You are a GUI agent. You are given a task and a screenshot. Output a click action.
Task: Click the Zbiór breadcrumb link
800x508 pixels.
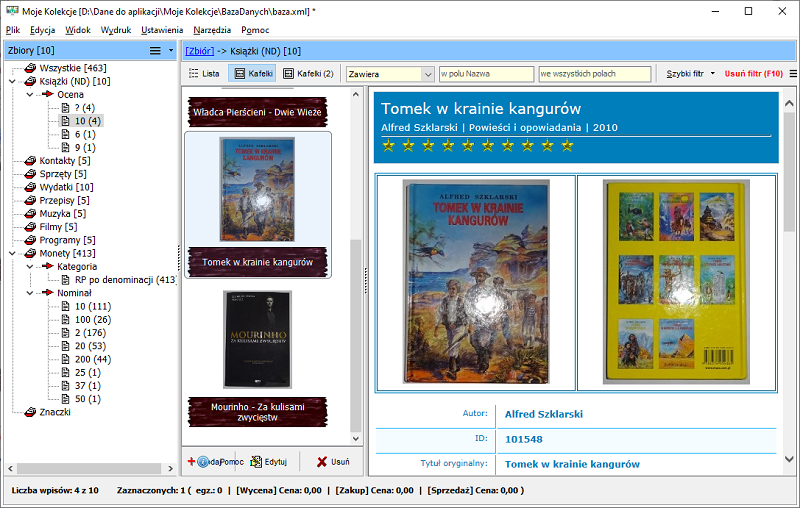click(199, 51)
